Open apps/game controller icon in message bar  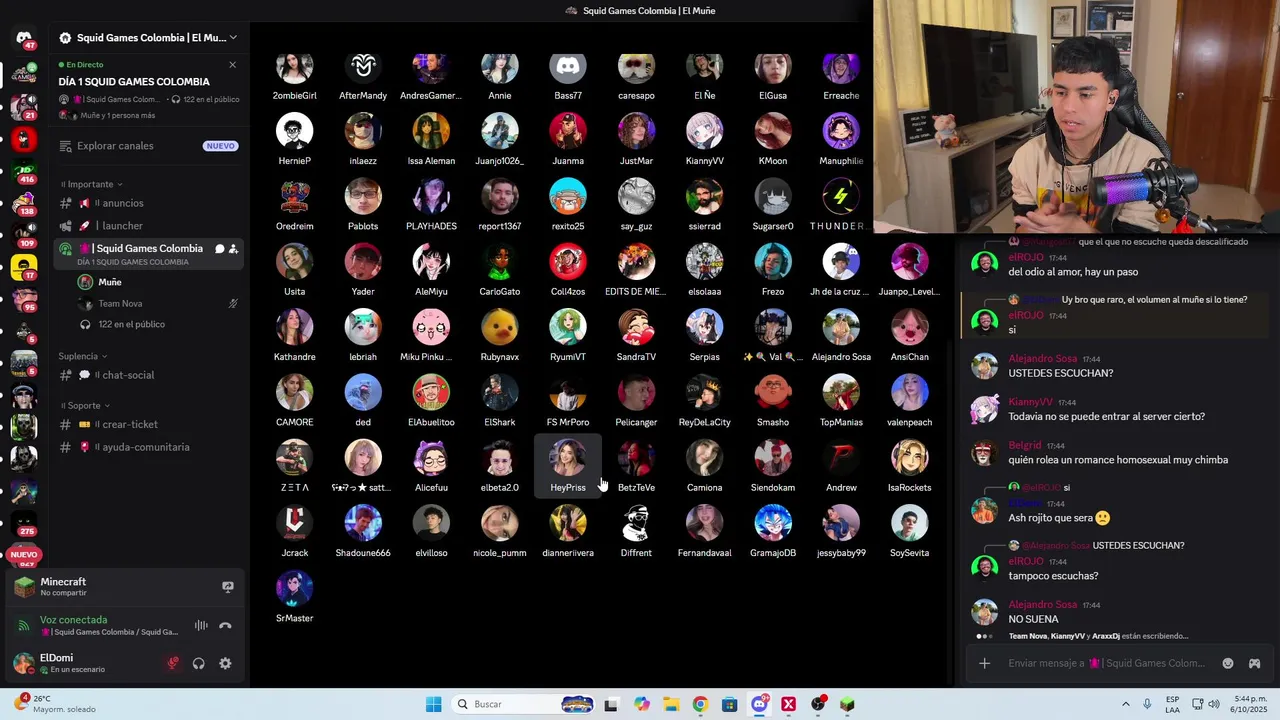click(1254, 663)
